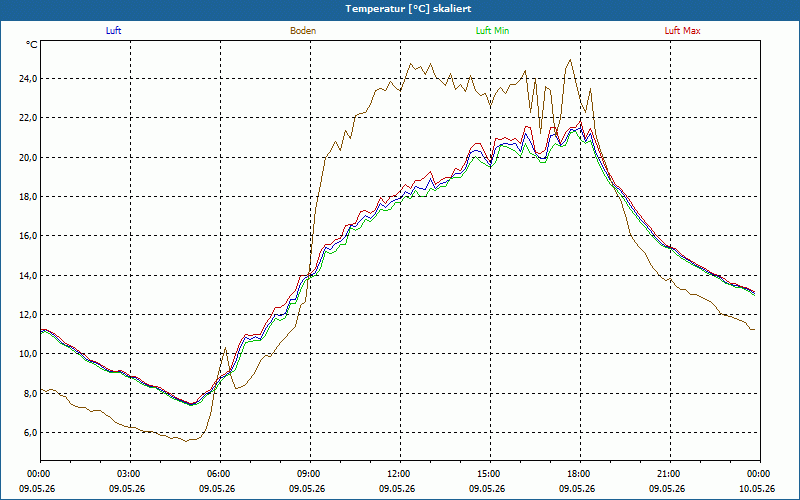The height and width of the screenshot is (500, 800).
Task: Click the 10,0 y-axis value
Action: point(28,354)
